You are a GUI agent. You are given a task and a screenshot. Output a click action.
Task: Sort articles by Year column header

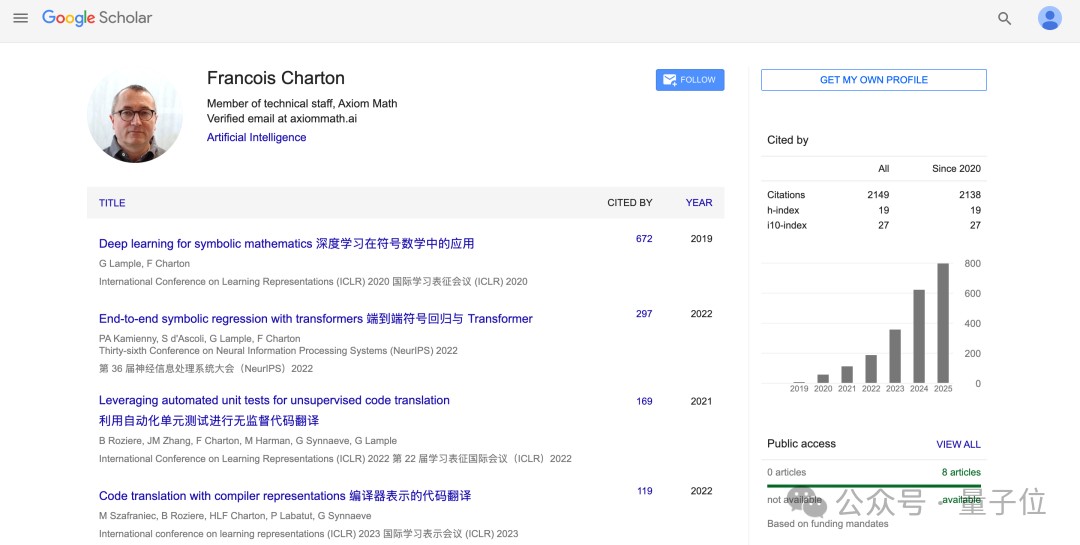(699, 203)
